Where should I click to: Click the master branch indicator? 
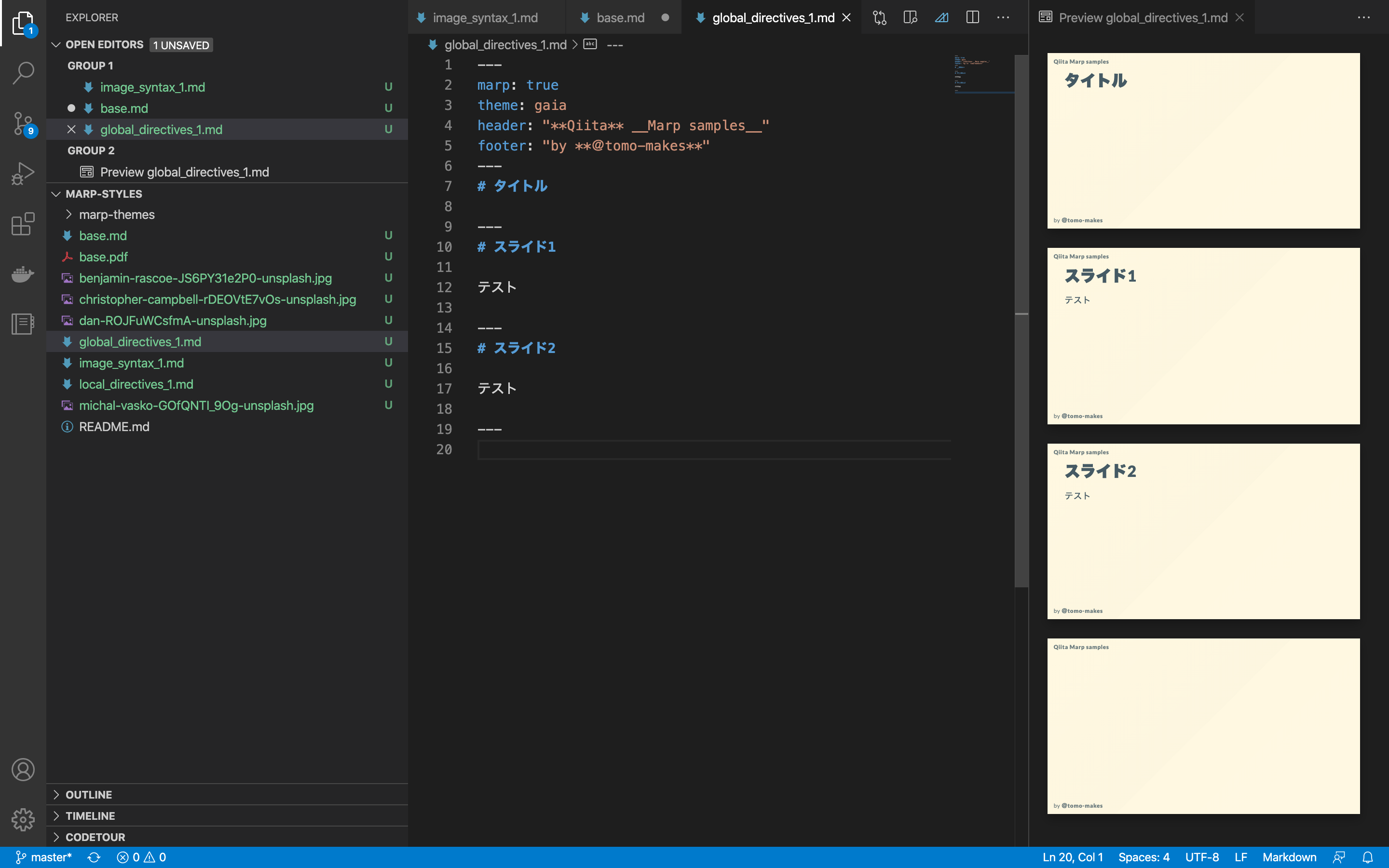click(43, 857)
